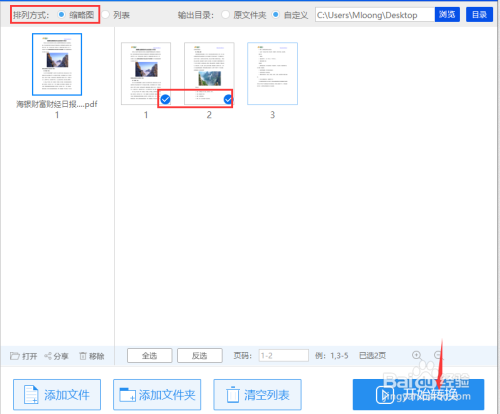Select the 缩略图 thumbnail view radio button
Viewport: 500px width, 414px height.
pyautogui.click(x=61, y=15)
